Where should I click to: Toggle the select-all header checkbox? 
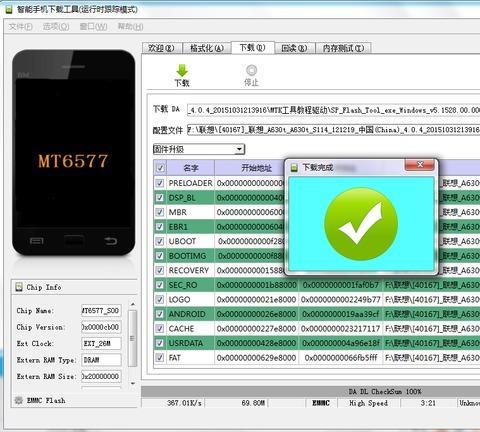[160, 168]
